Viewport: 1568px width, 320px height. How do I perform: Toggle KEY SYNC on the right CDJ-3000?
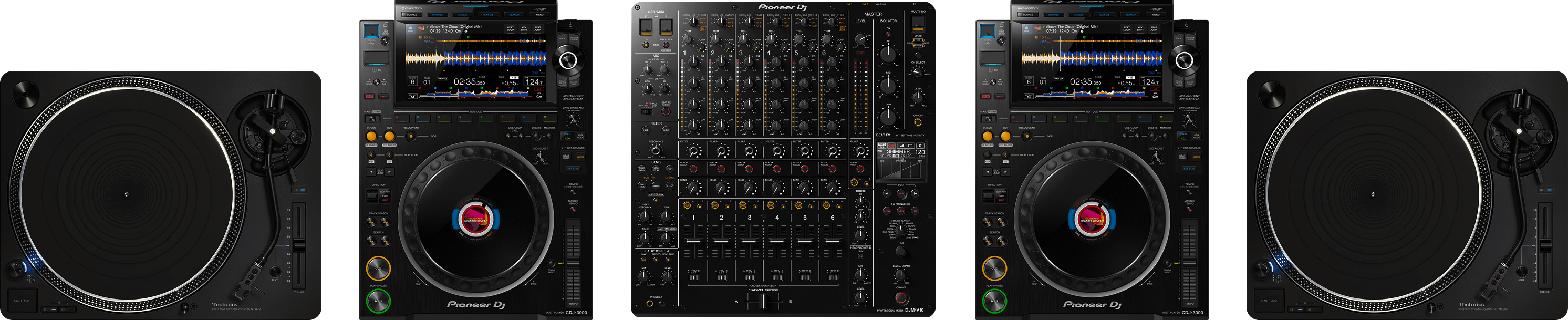1189,169
